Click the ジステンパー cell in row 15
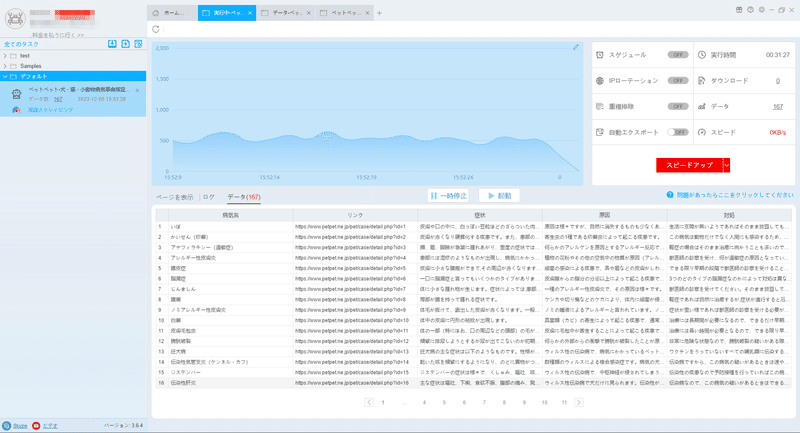This screenshot has width=800, height=433. [x=231, y=372]
